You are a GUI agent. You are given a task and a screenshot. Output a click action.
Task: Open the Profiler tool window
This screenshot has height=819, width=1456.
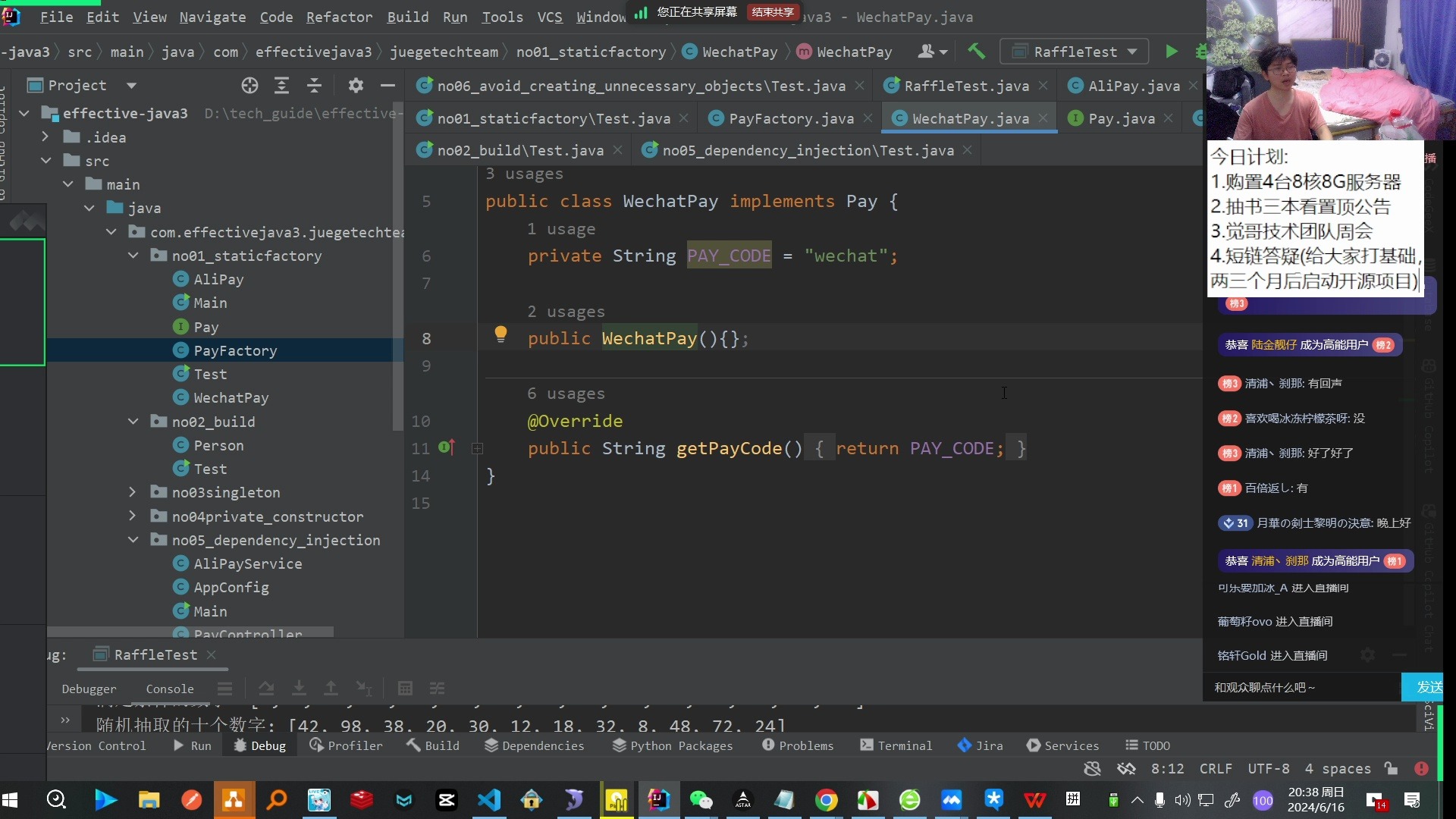click(345, 745)
